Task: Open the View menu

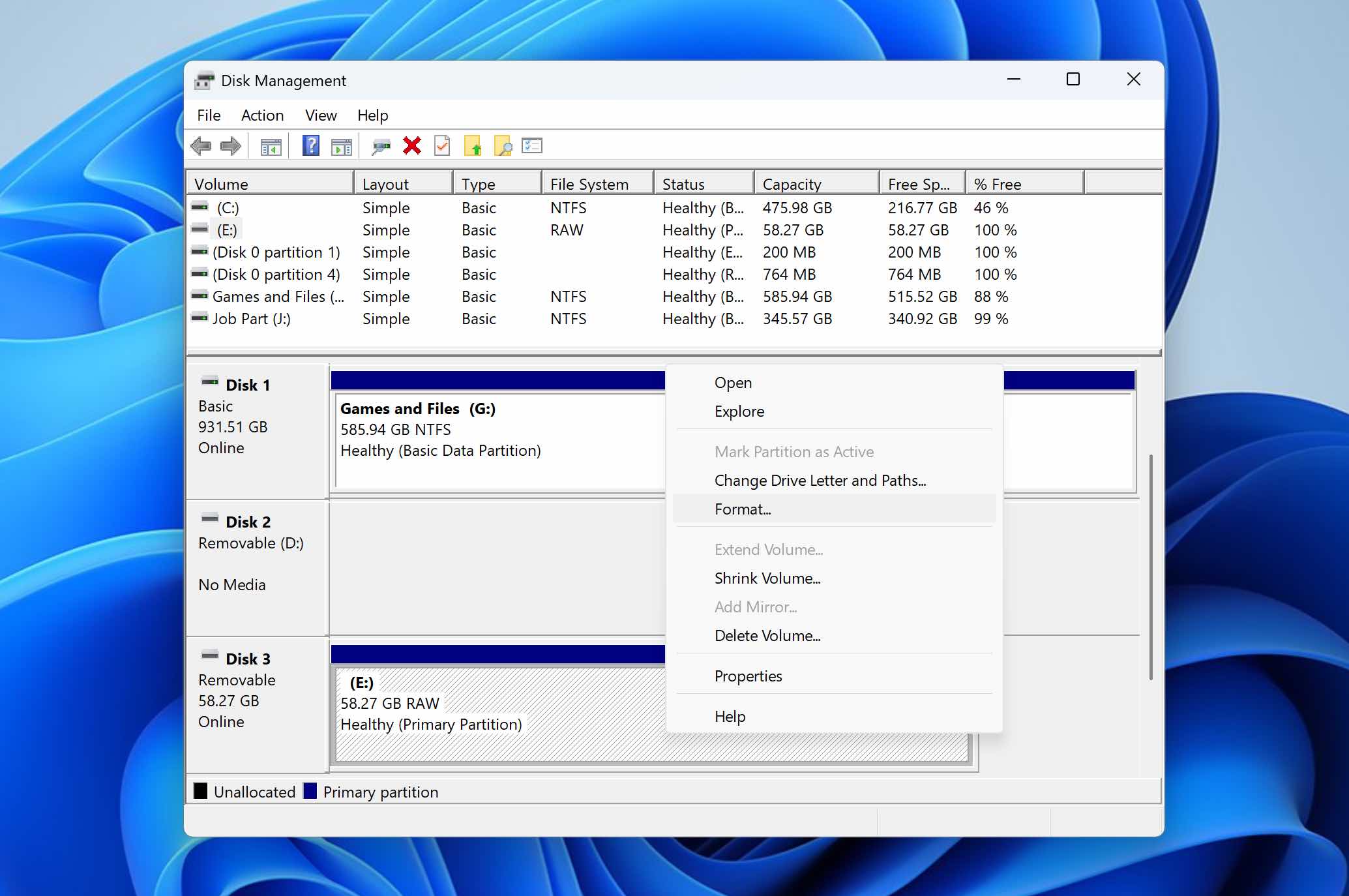Action: coord(320,115)
